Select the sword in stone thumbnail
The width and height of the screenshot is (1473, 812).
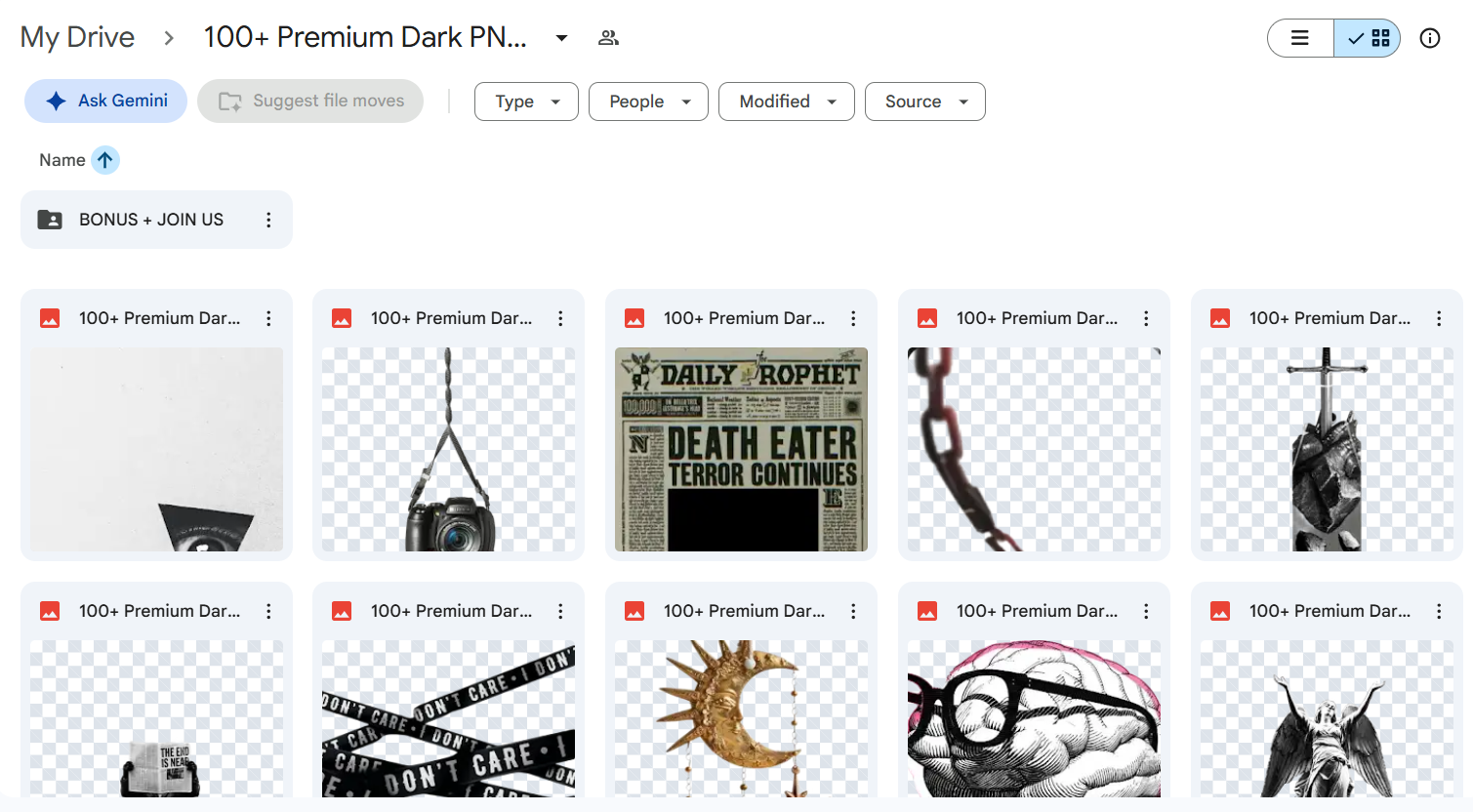tap(1327, 450)
